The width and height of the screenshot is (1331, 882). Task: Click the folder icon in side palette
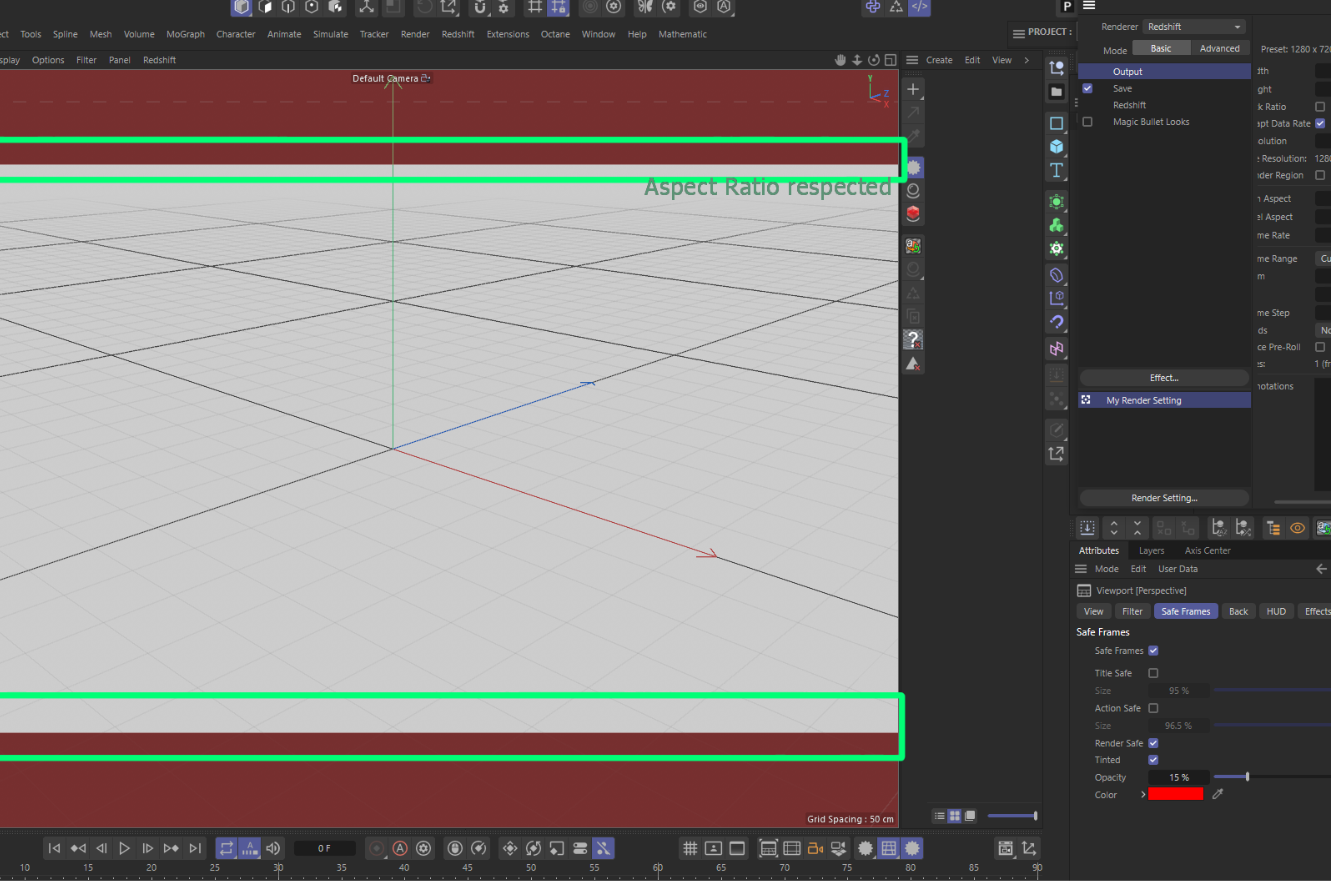pyautogui.click(x=1056, y=92)
